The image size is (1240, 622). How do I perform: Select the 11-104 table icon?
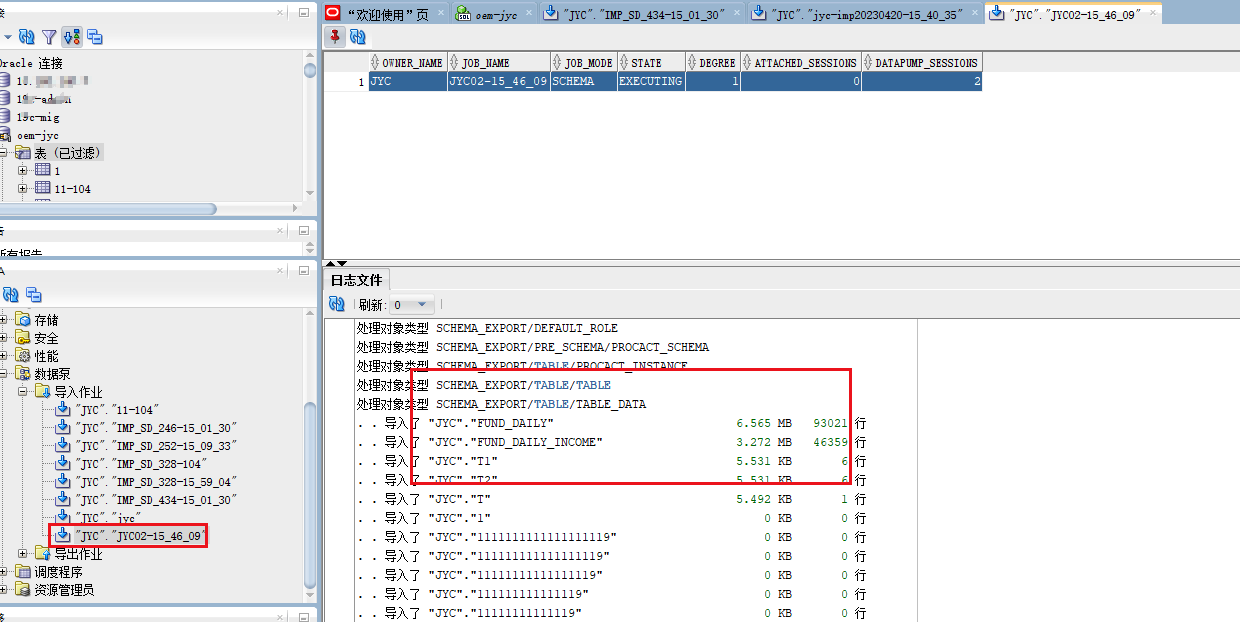pyautogui.click(x=42, y=188)
